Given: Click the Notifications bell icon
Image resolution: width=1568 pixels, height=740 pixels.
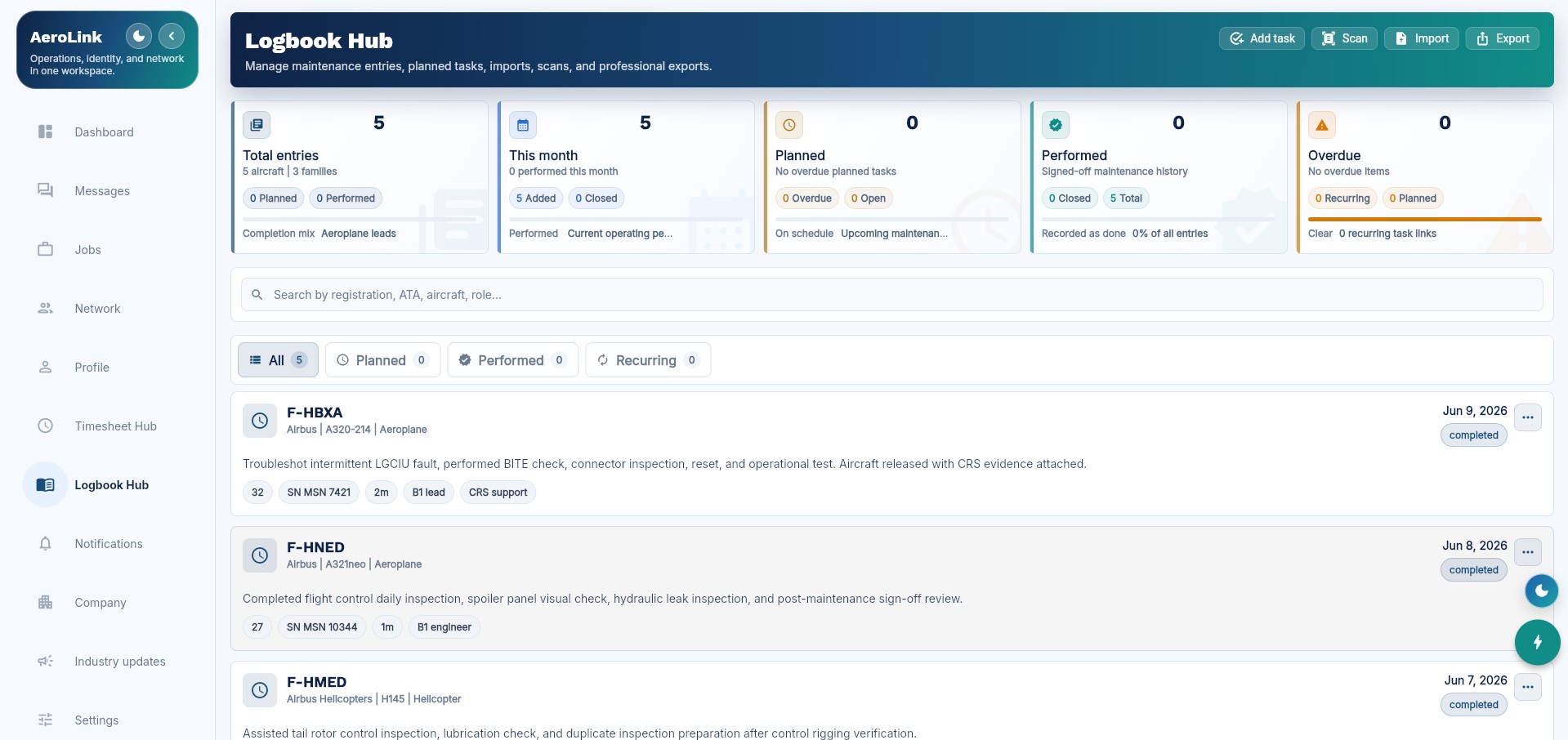Looking at the screenshot, I should coord(46,544).
